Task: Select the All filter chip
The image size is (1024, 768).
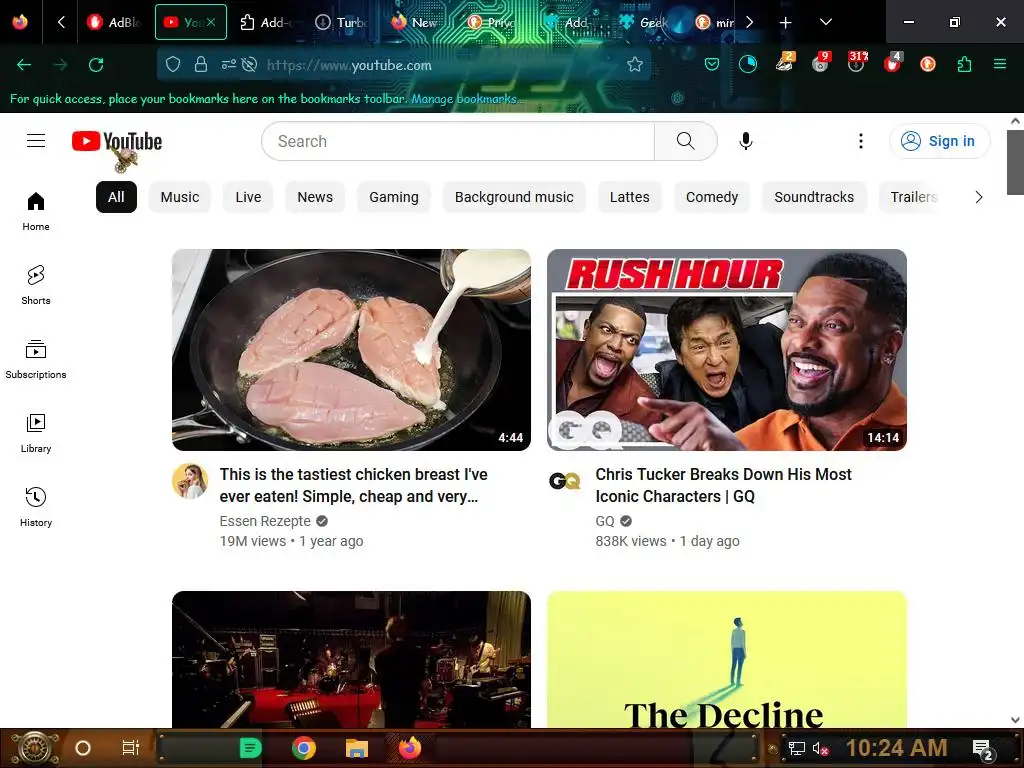Action: pyautogui.click(x=116, y=197)
